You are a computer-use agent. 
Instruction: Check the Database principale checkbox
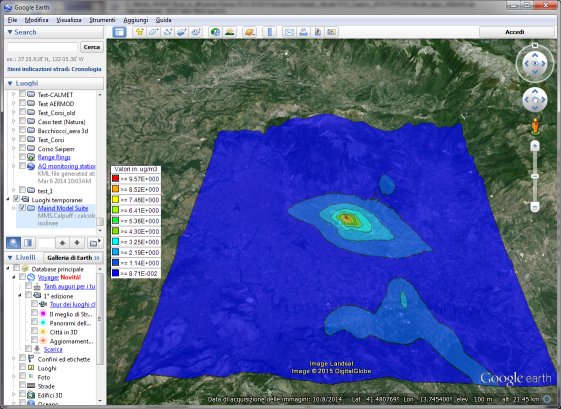(16, 268)
